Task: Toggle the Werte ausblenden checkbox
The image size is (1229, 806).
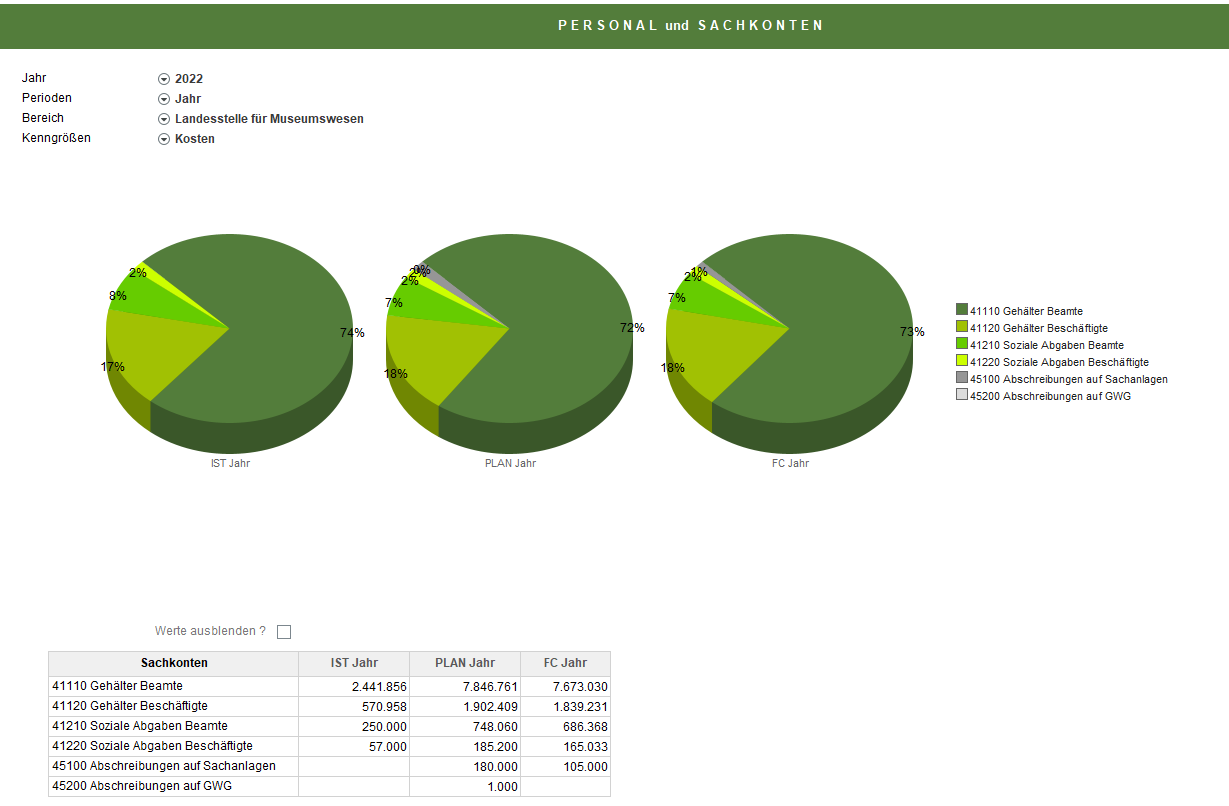Action: (284, 632)
